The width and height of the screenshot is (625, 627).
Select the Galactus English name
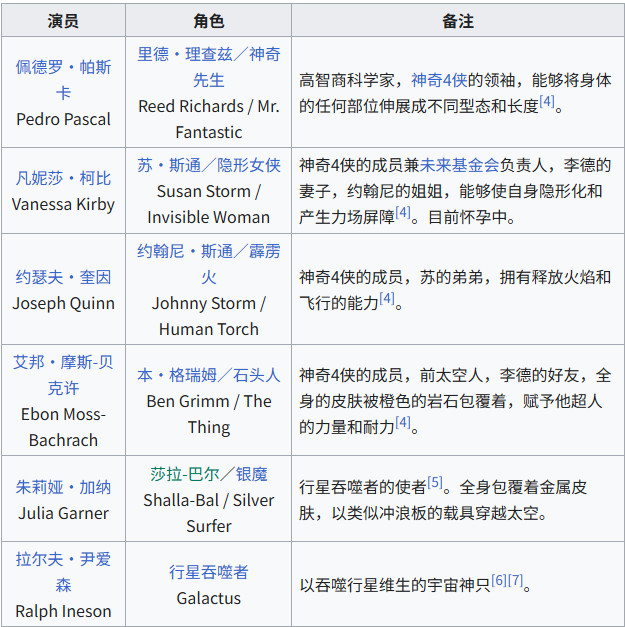pyautogui.click(x=209, y=598)
